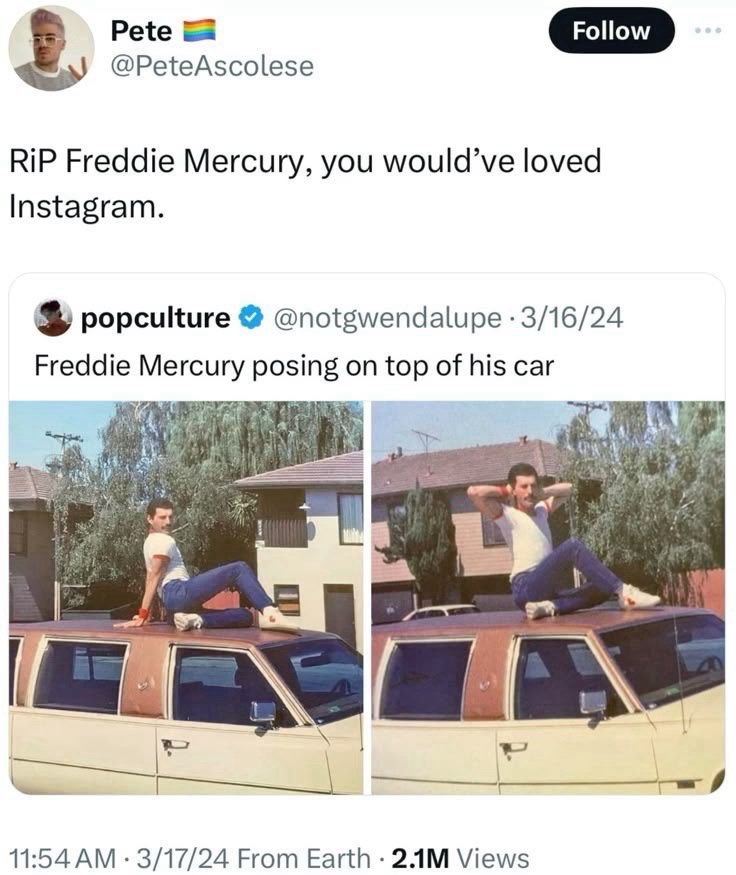Open the quoted tweet card header
This screenshot has height=875, width=736.
click(329, 318)
